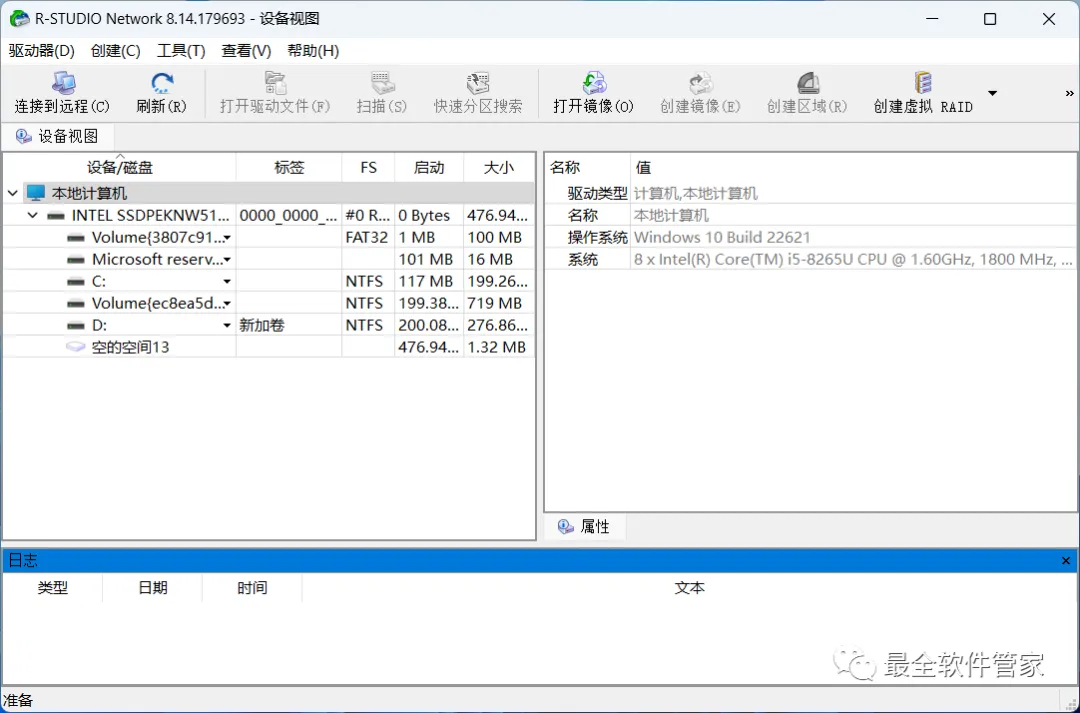Click the 值 column header in properties

click(x=853, y=167)
